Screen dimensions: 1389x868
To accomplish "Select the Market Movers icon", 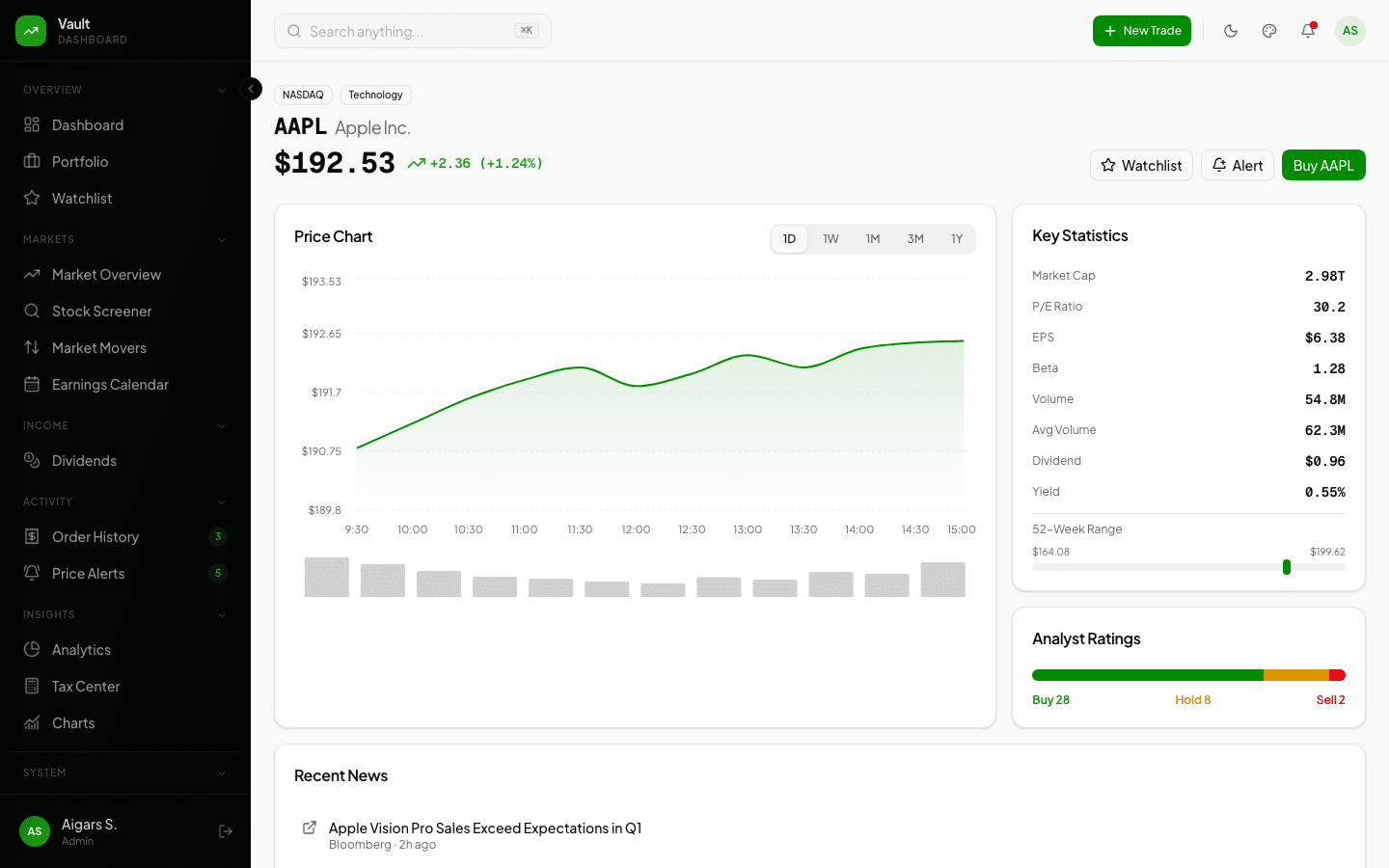I will point(33,347).
